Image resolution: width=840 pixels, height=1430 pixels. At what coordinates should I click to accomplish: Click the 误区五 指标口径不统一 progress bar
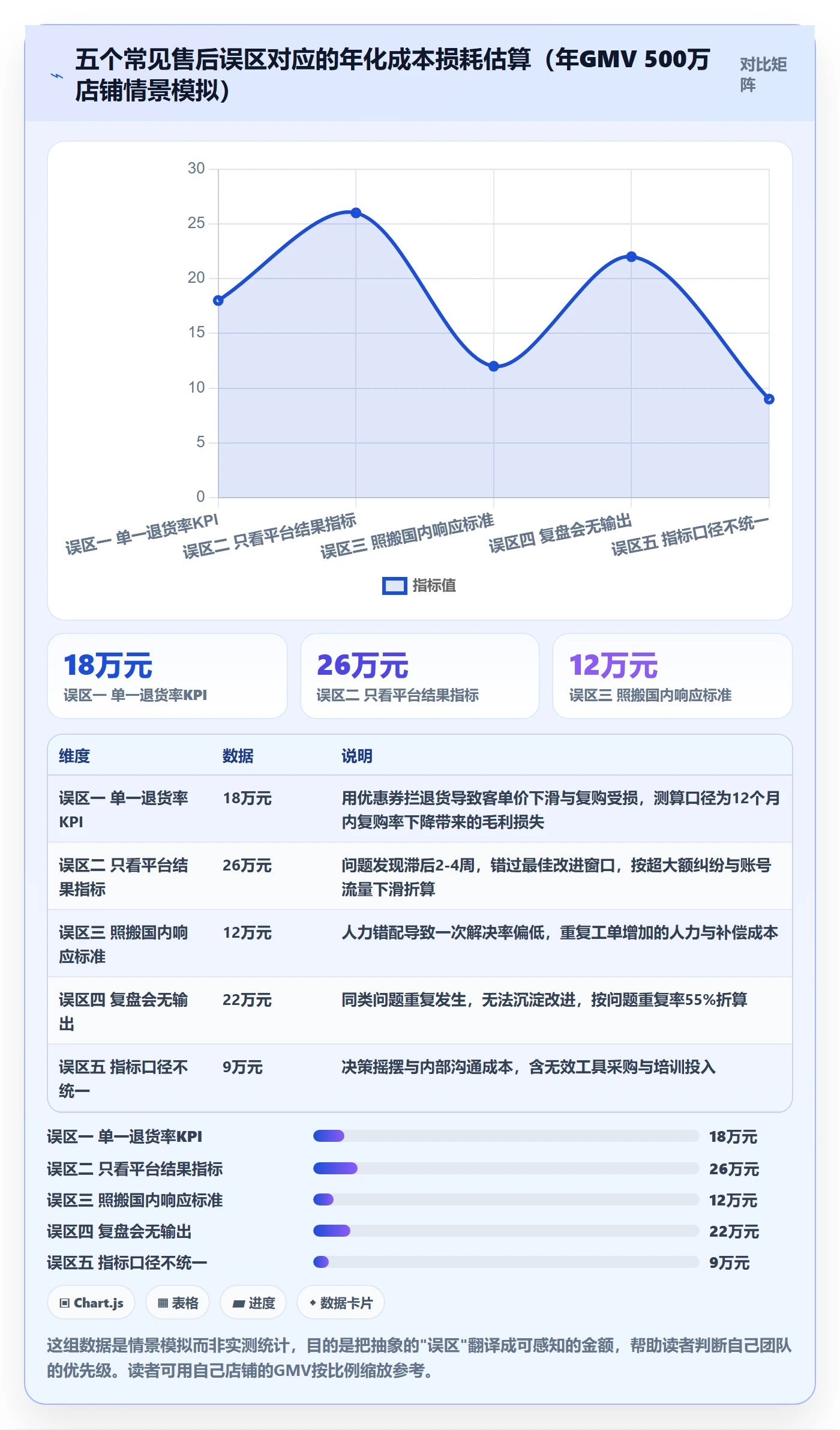pyautogui.click(x=506, y=1262)
